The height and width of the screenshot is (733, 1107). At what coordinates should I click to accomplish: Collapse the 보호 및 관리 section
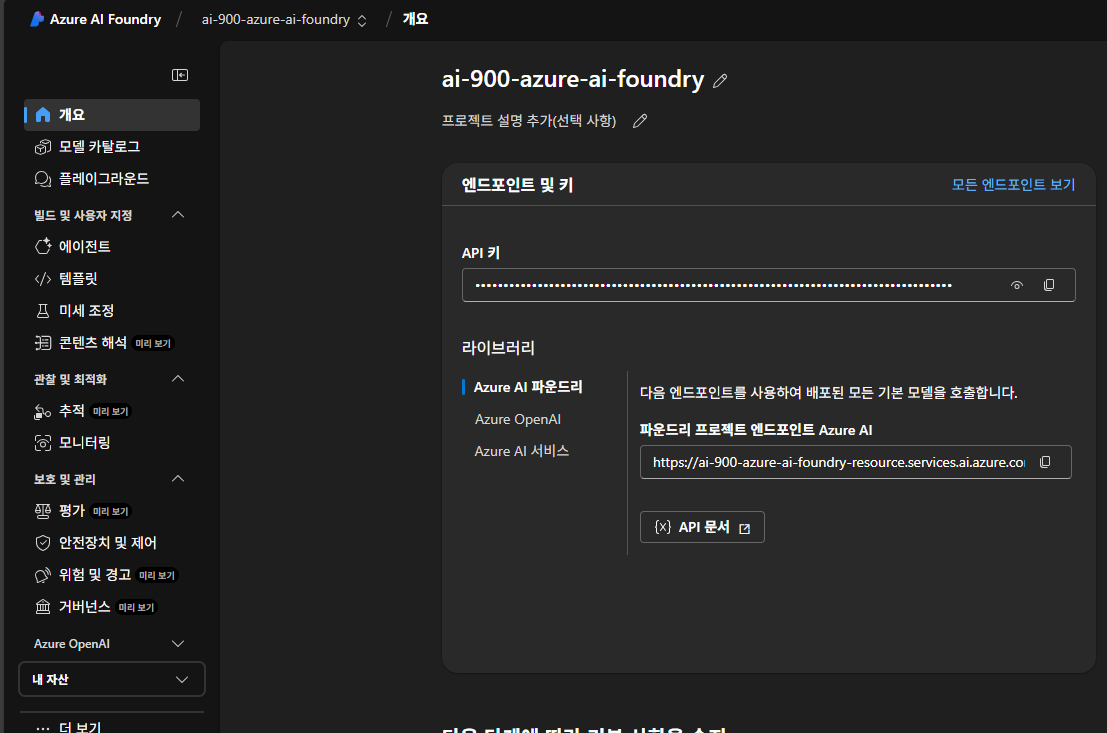coord(178,479)
